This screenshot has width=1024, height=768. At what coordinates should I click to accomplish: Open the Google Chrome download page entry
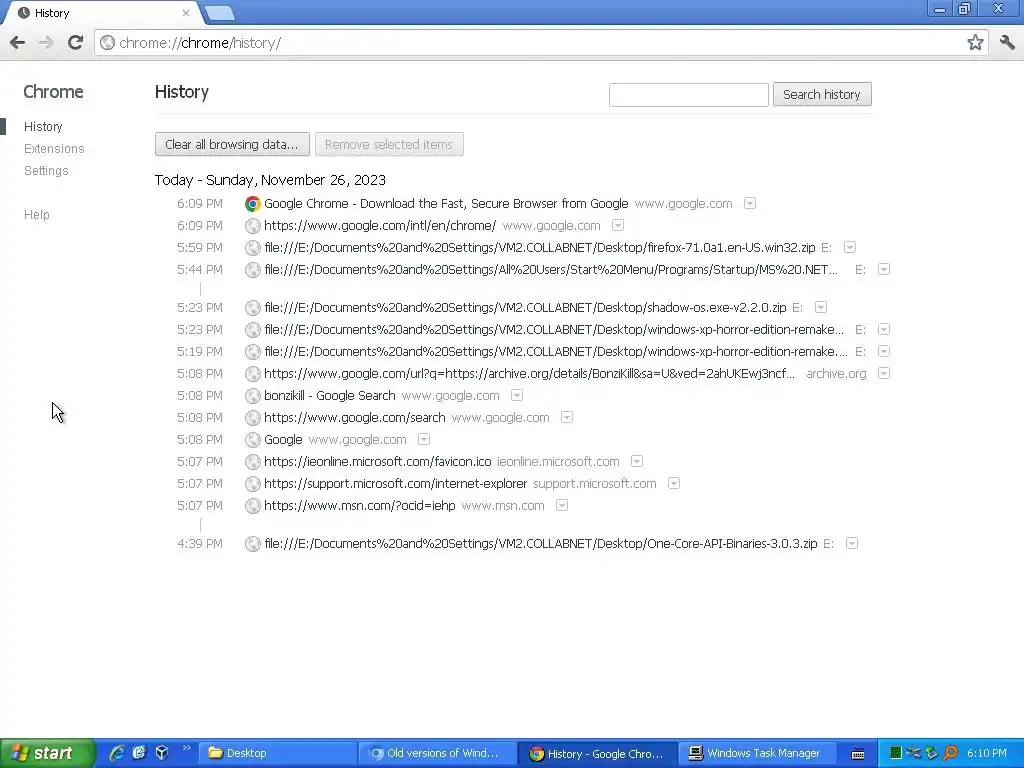(x=446, y=204)
